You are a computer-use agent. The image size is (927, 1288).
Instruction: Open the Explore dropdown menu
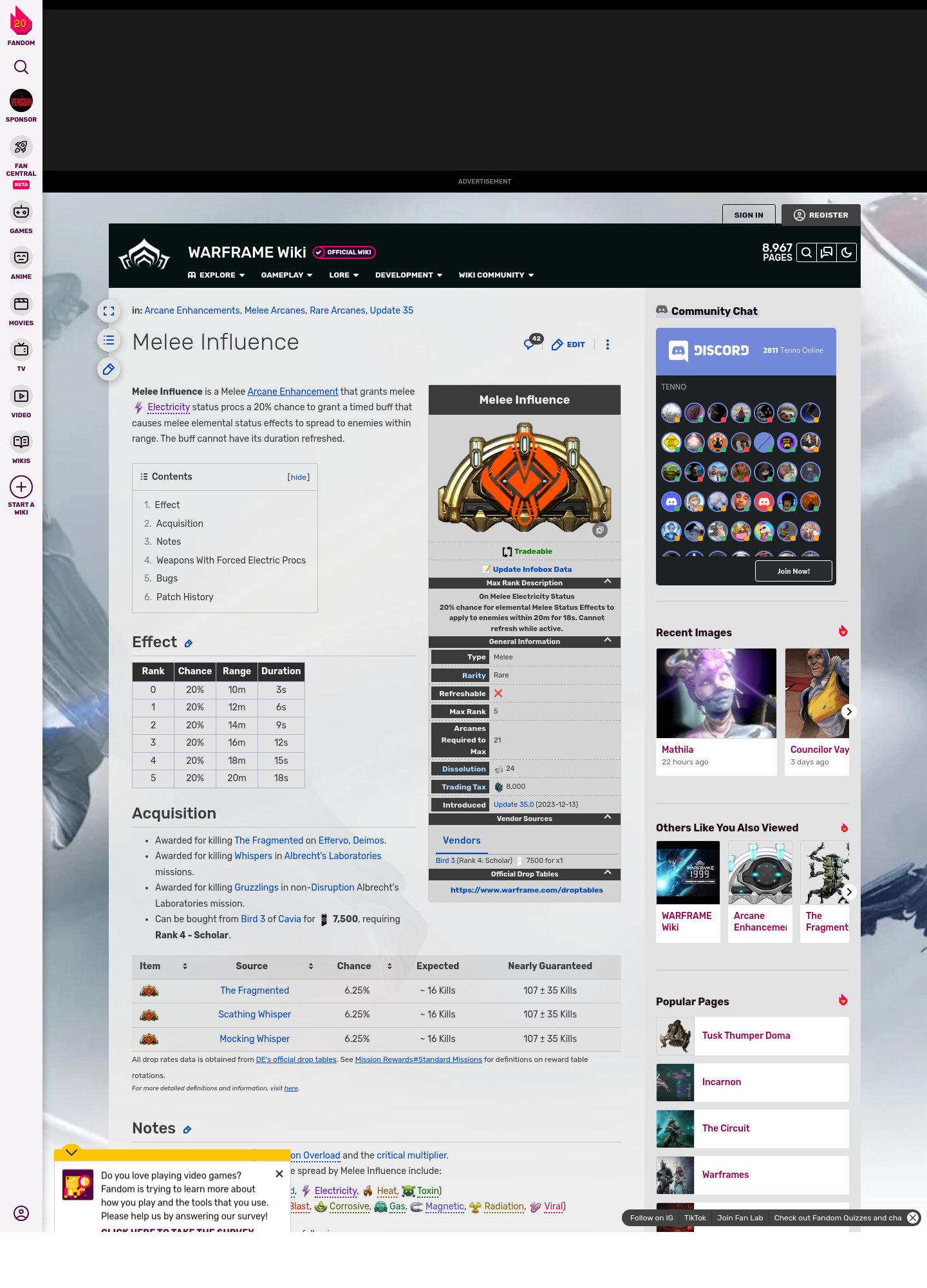pos(216,275)
